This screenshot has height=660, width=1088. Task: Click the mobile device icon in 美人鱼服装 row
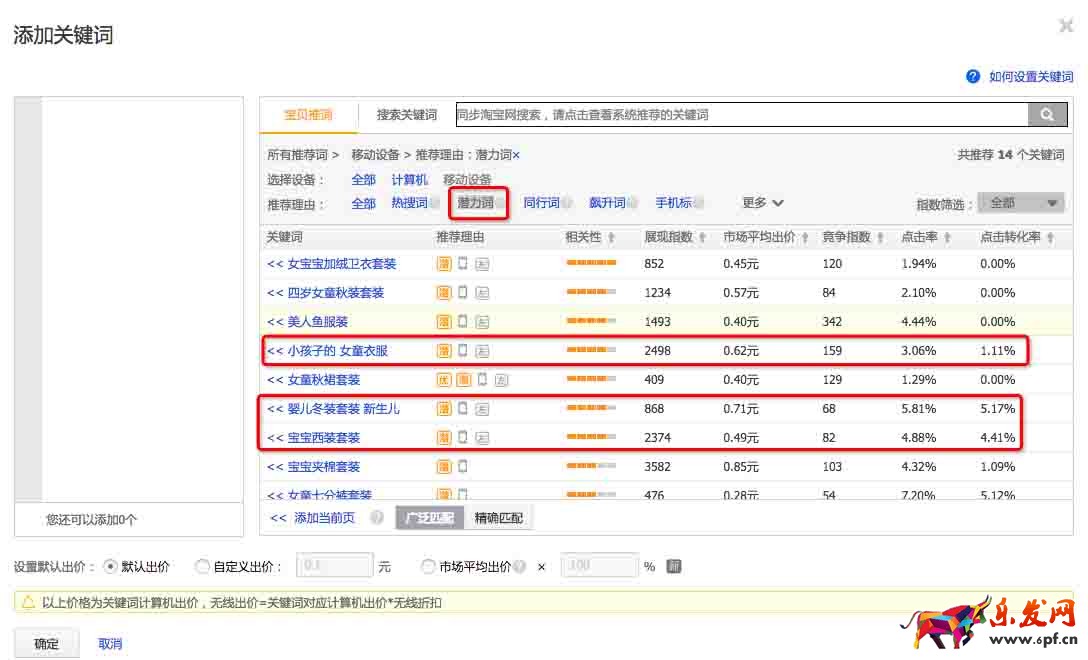click(463, 322)
